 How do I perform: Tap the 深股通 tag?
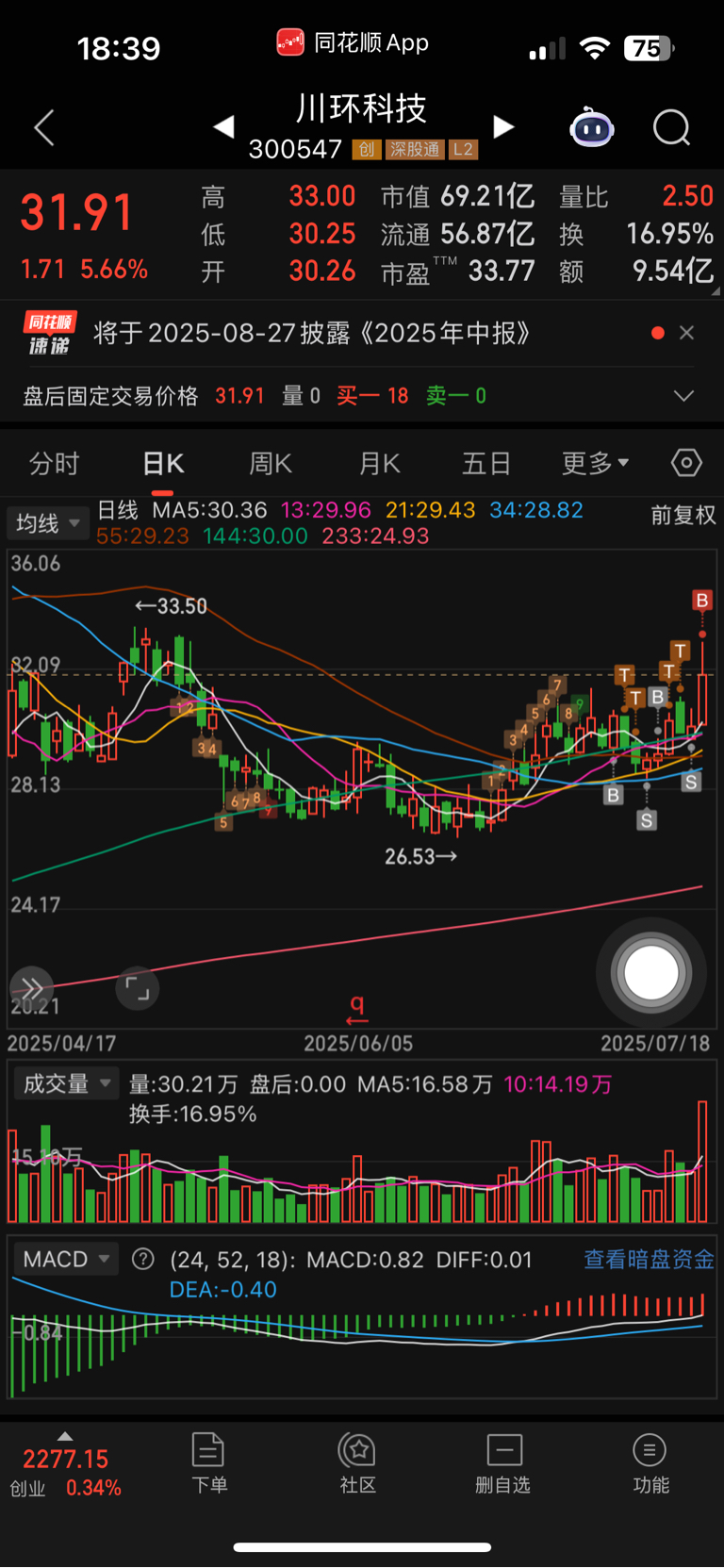(415, 149)
